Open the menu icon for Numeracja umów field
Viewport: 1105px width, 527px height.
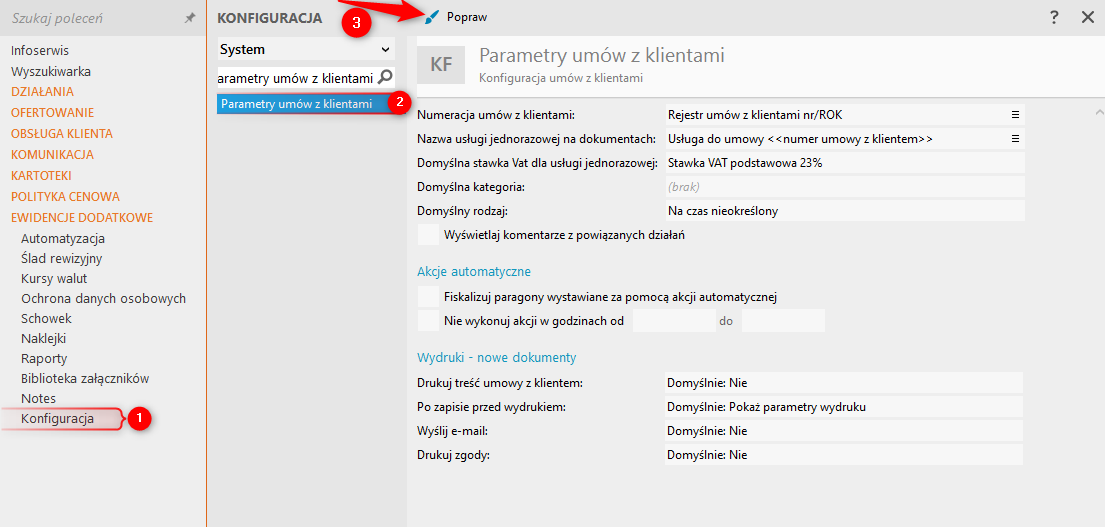[x=1015, y=115]
